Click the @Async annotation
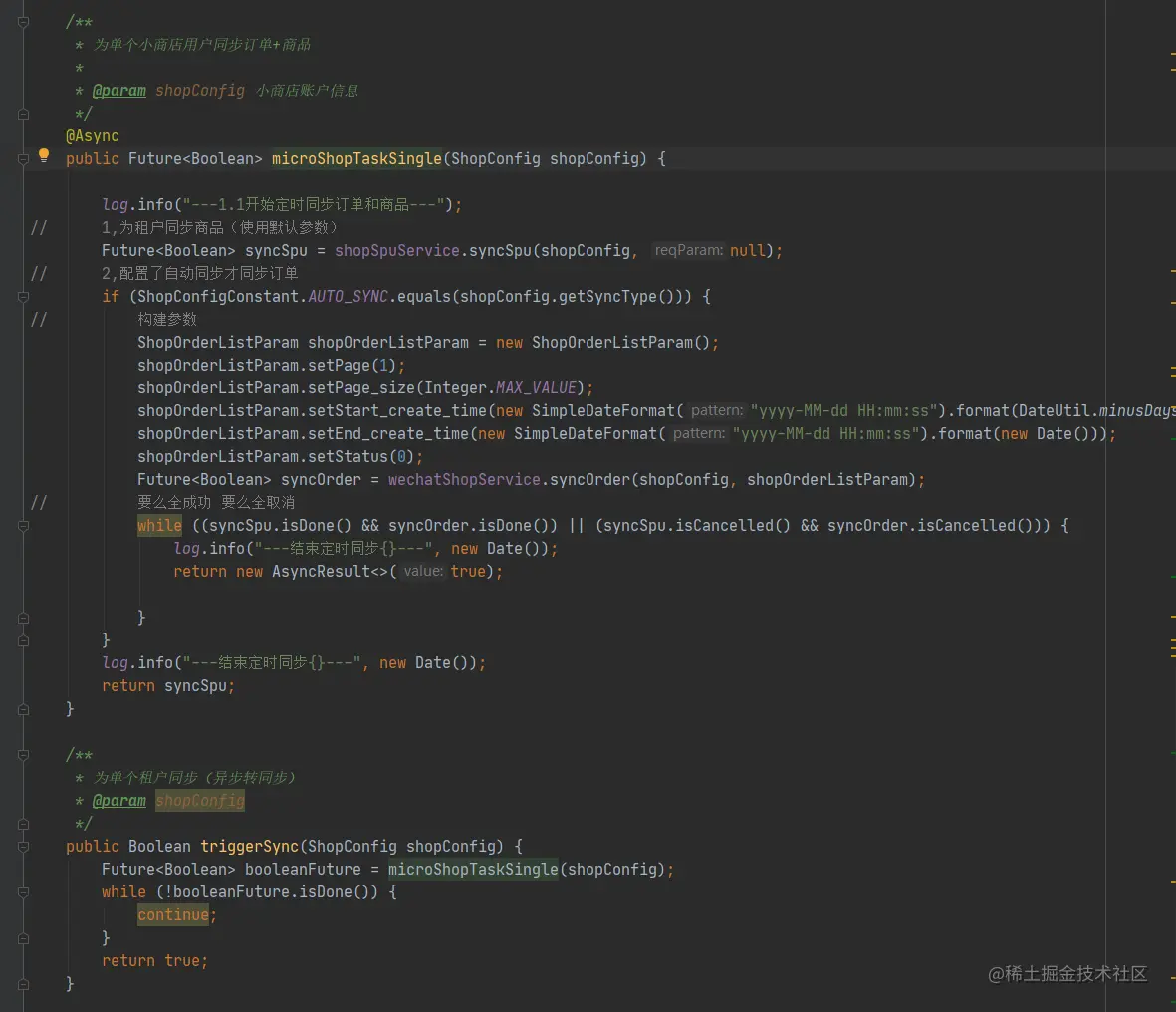The width and height of the screenshot is (1176, 1012). pyautogui.click(x=93, y=136)
